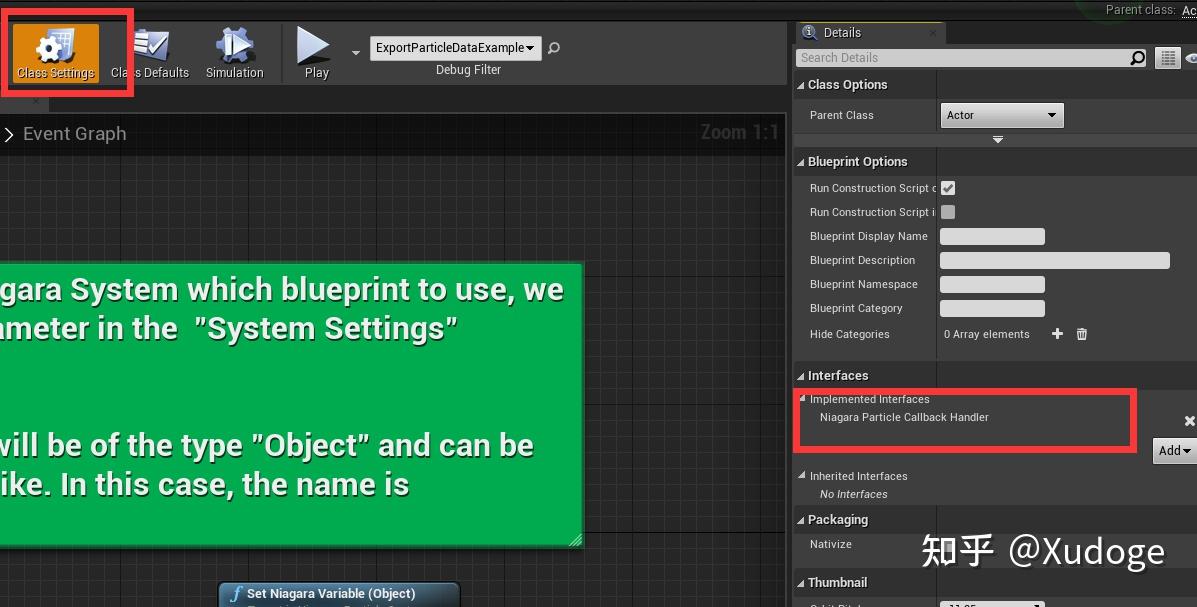The height and width of the screenshot is (607, 1197).
Task: Expand the Event Graph header
Action: click(x=10, y=133)
